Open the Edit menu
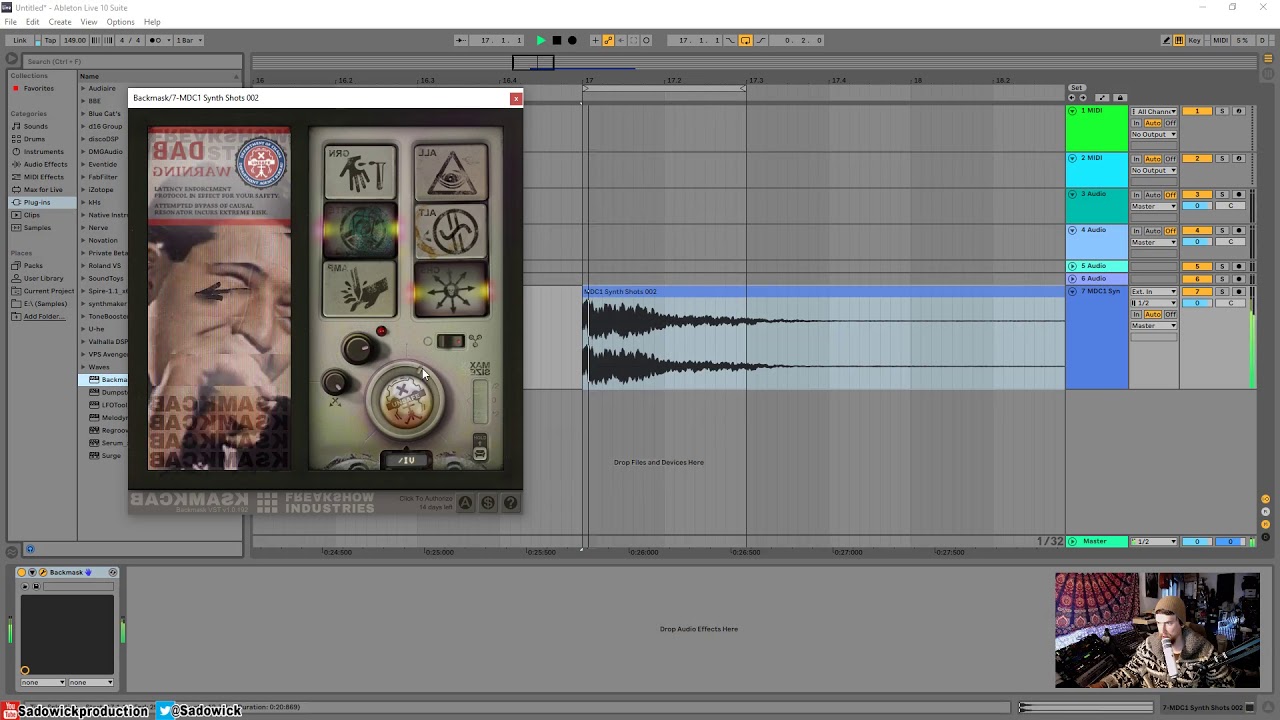Viewport: 1280px width, 720px height. 33,22
